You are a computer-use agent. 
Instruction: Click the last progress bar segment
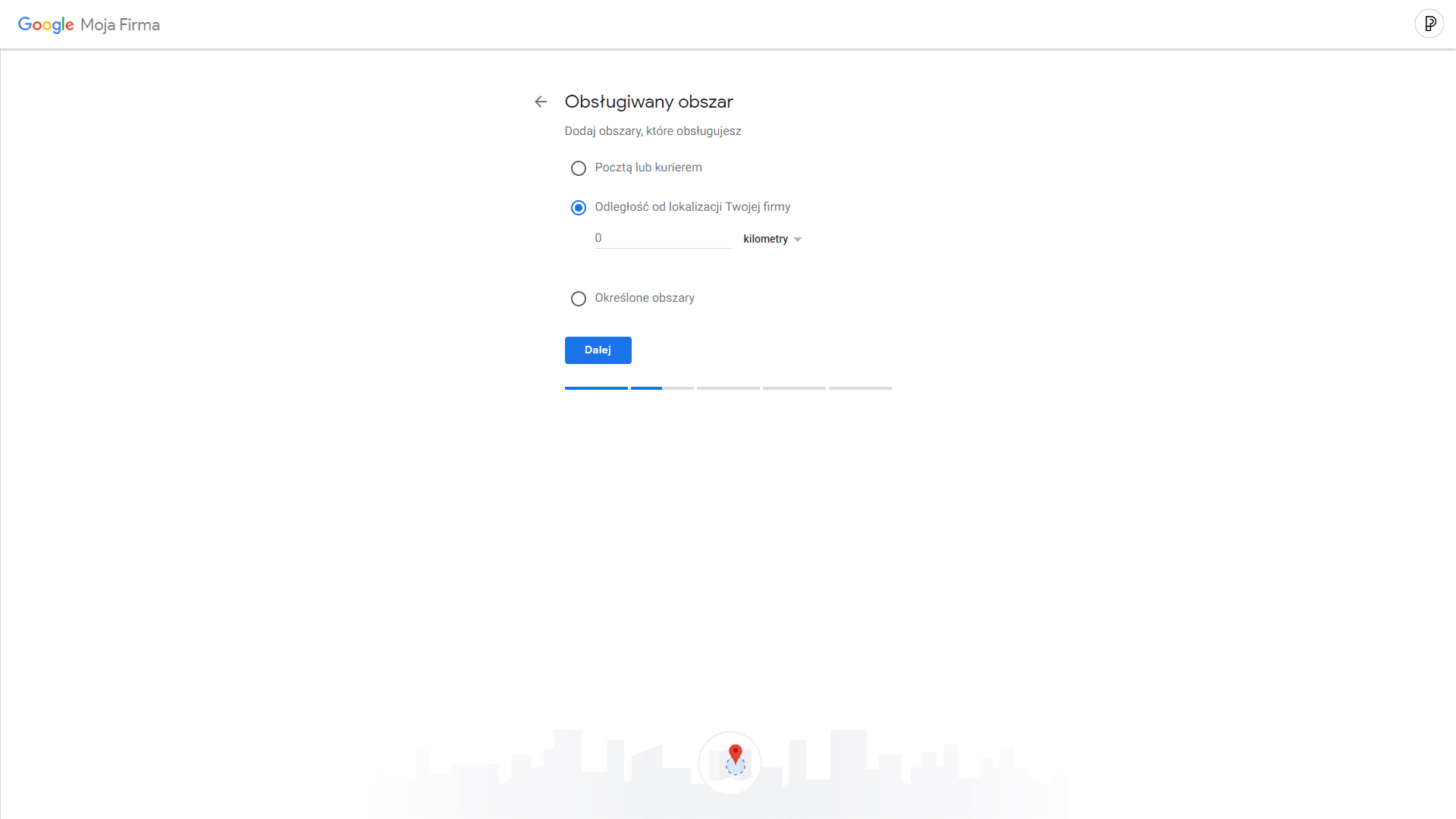[860, 388]
